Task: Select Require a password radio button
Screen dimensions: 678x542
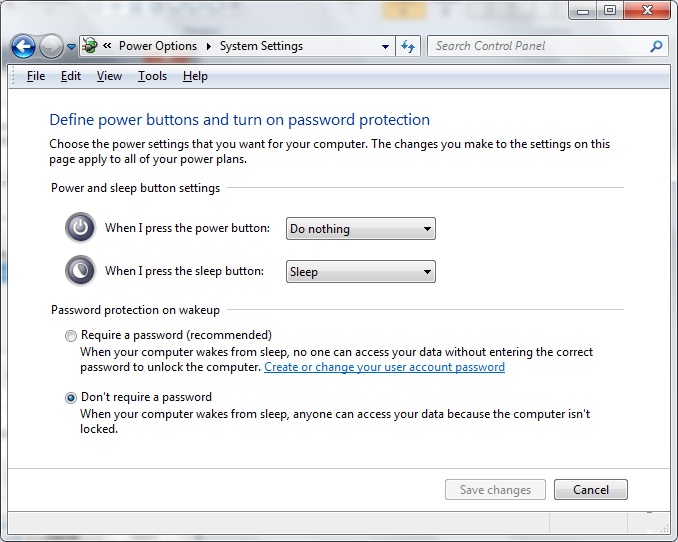Action: coord(70,336)
